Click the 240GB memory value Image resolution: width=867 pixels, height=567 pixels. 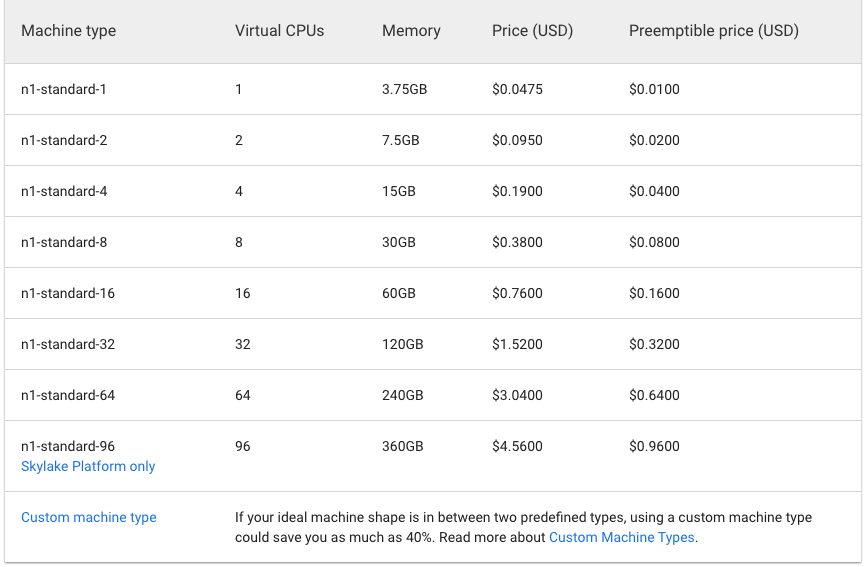(403, 395)
